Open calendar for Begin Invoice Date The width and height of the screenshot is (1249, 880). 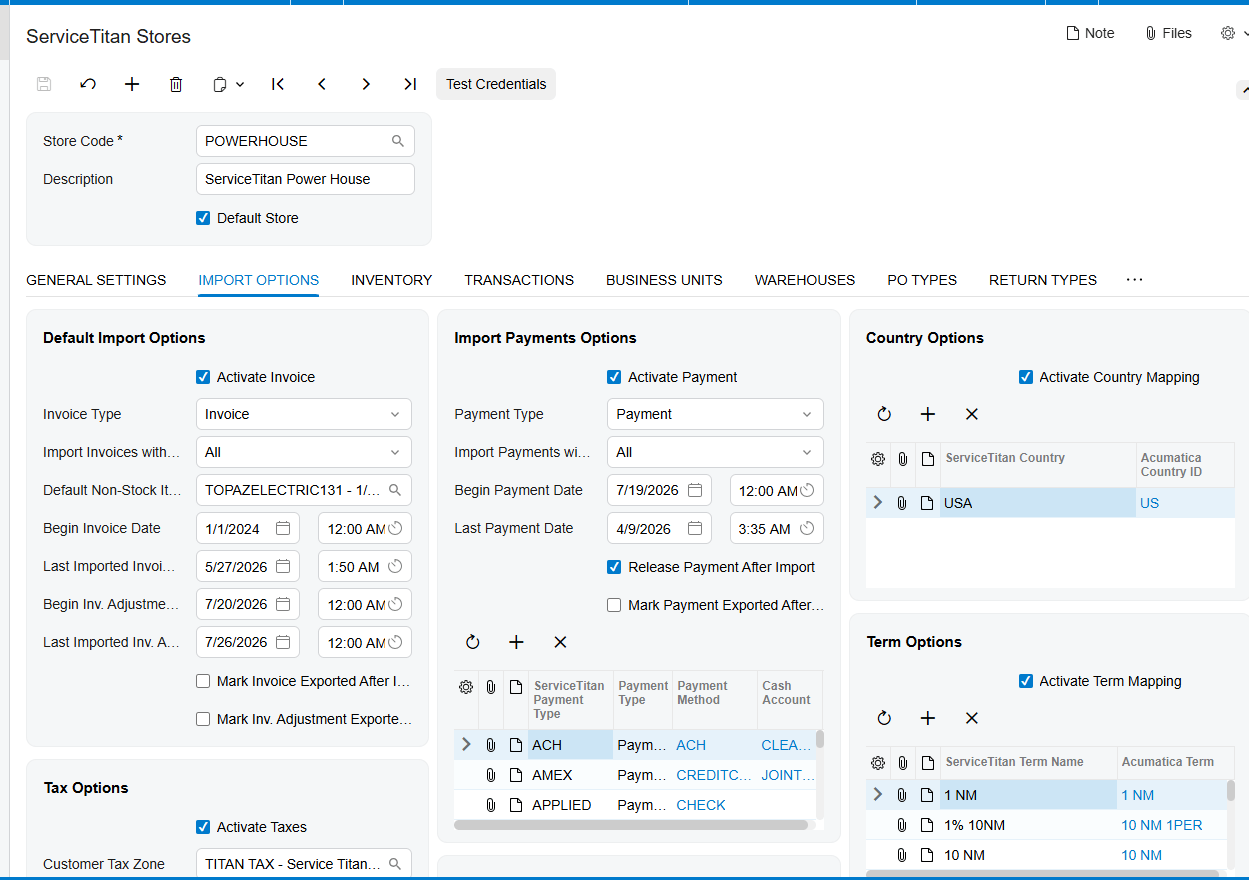tap(283, 528)
